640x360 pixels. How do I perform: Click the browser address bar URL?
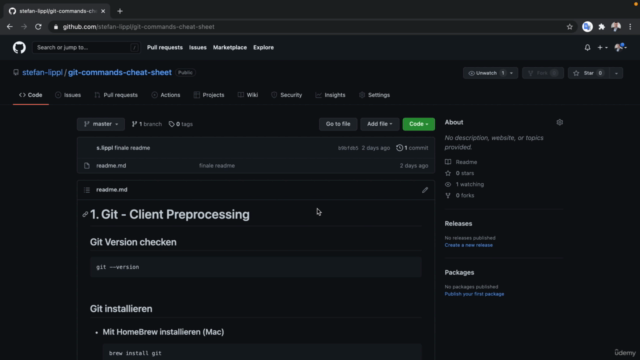pyautogui.click(x=138, y=27)
